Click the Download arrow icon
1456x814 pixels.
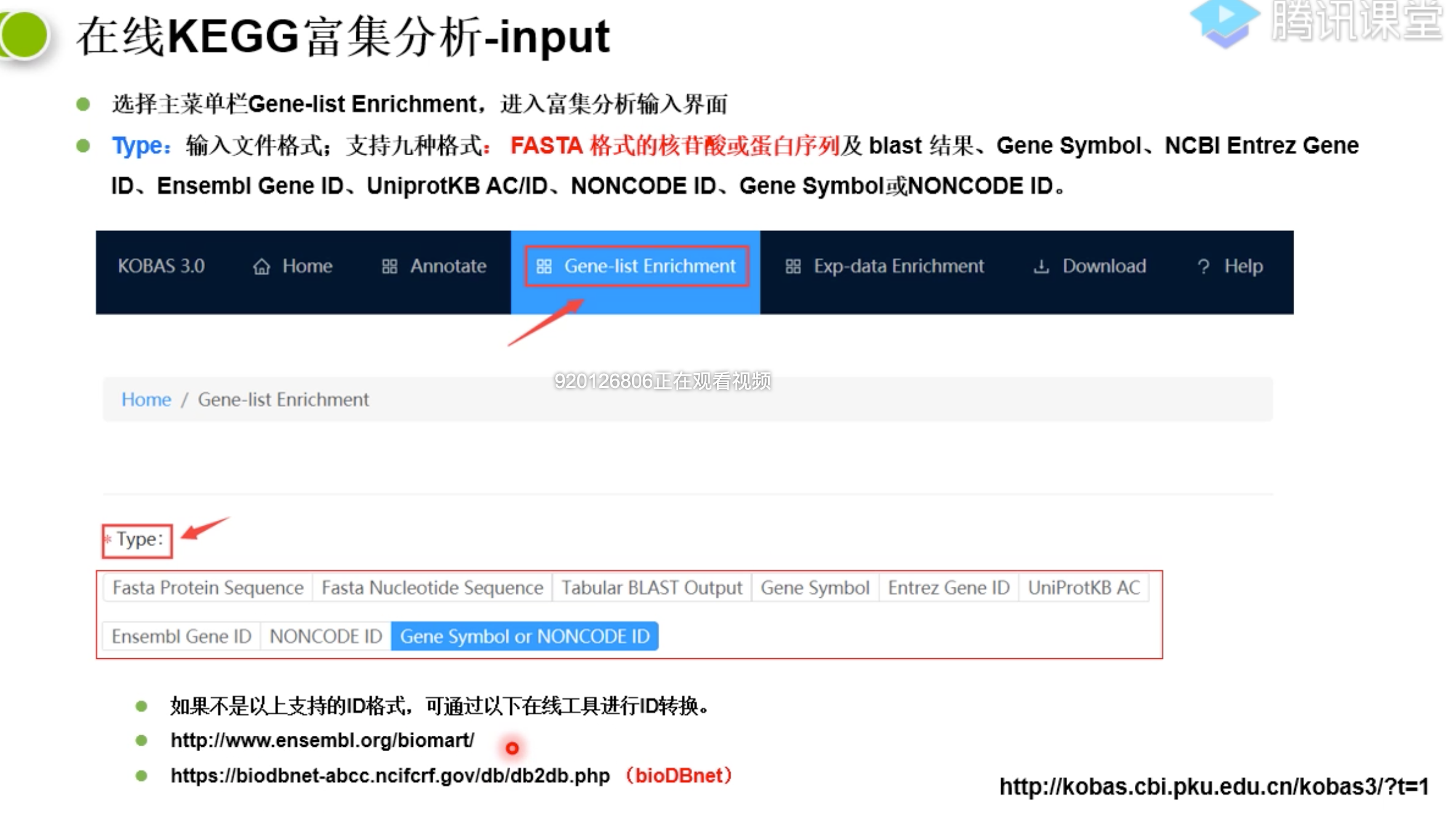pos(1041,267)
